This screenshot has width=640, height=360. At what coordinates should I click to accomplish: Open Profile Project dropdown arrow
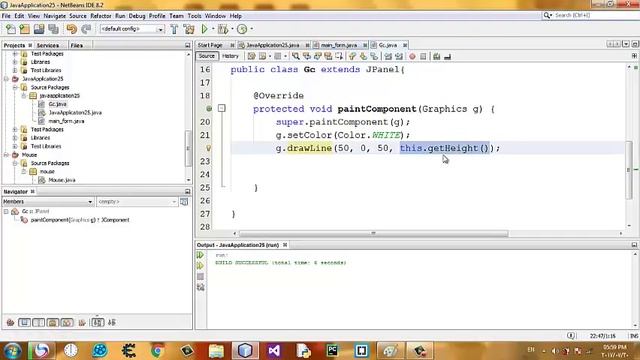coord(251,29)
